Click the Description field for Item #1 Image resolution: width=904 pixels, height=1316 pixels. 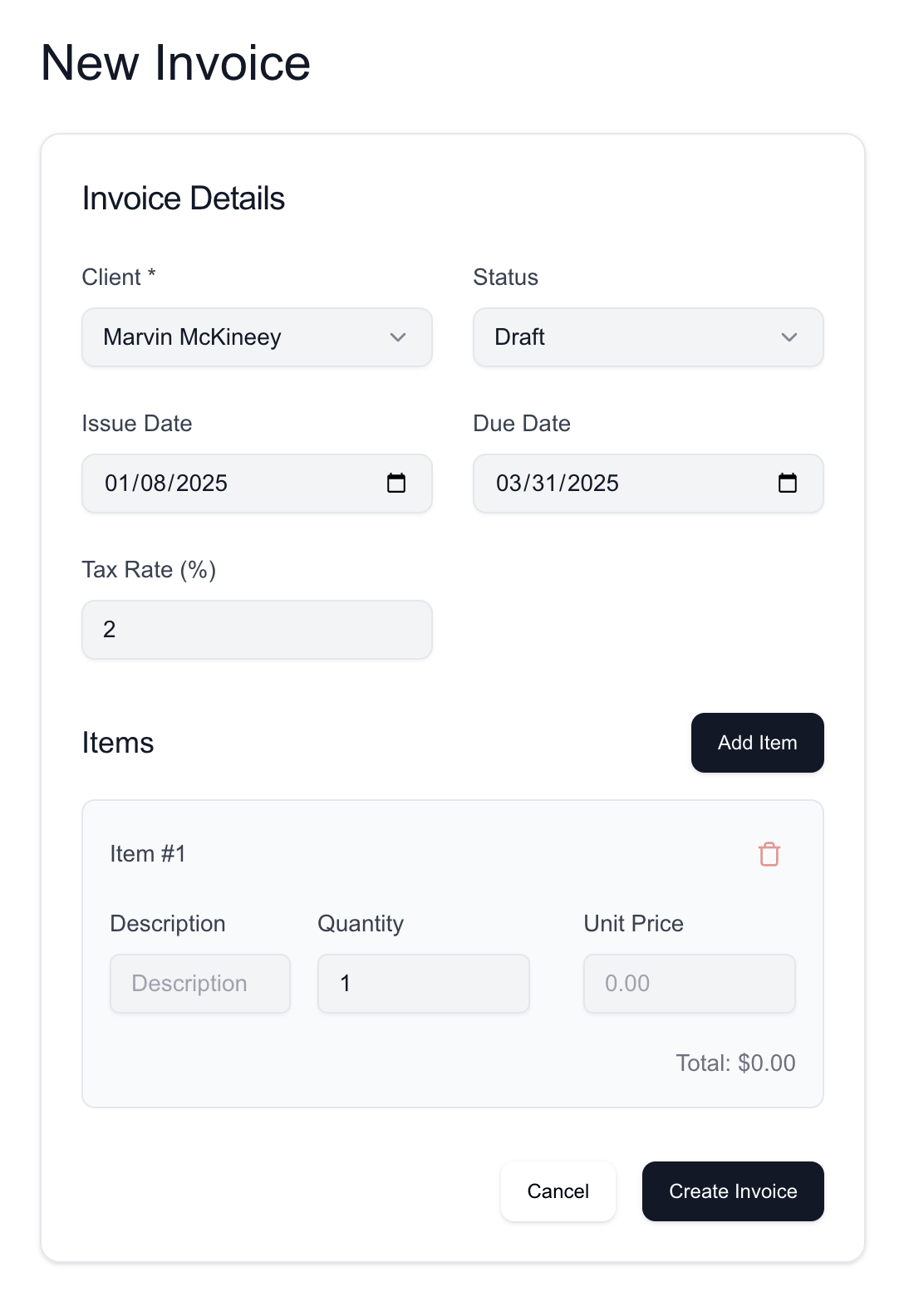point(199,983)
